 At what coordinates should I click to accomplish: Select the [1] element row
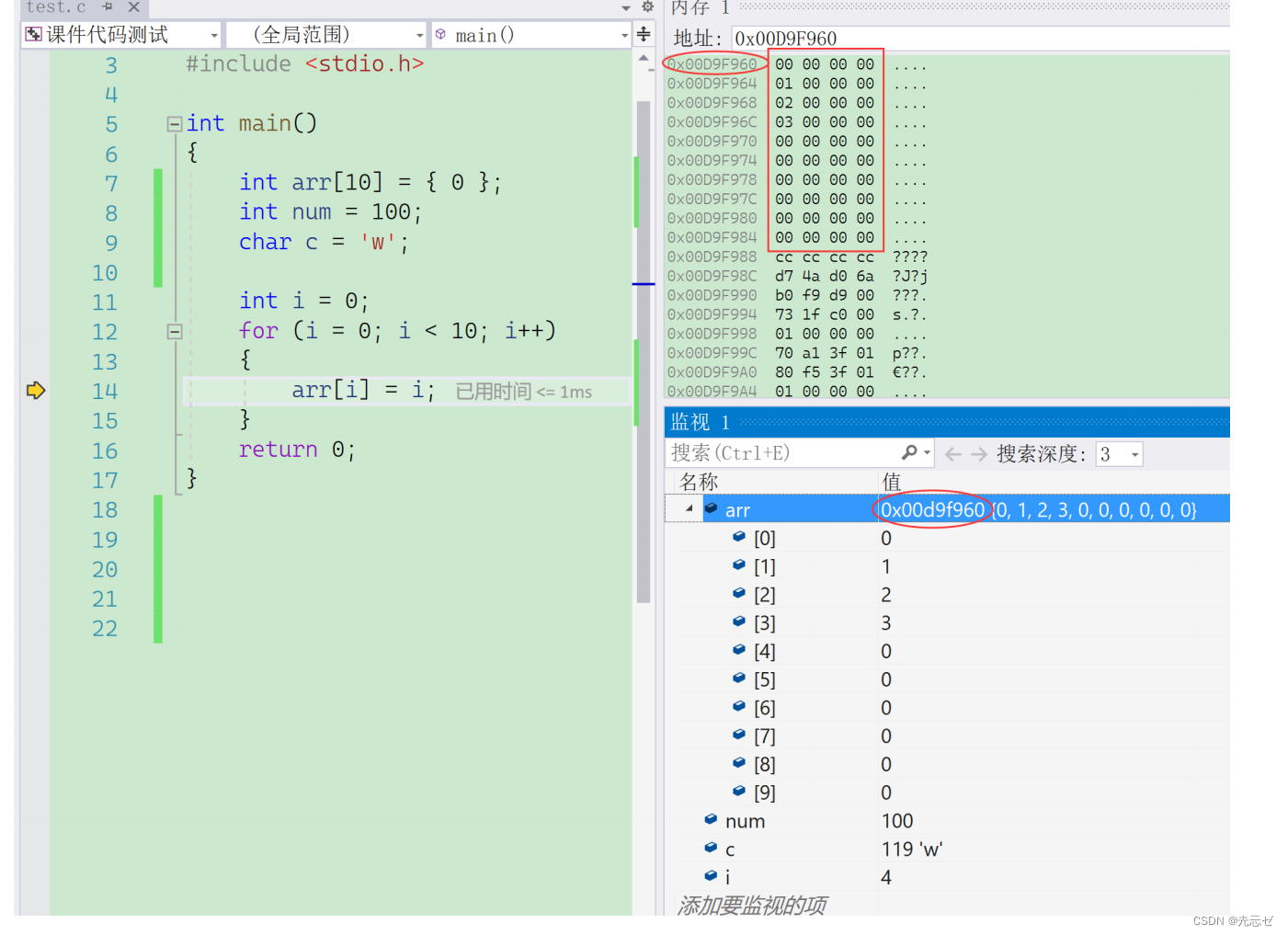(x=947, y=566)
